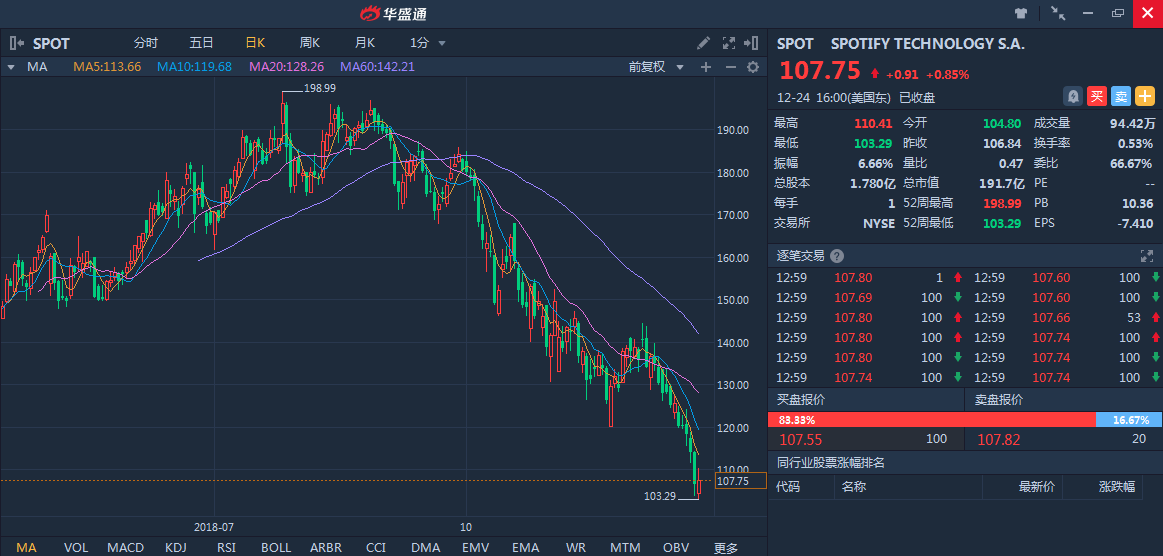
Task: Click the 52周最高 value 198.99
Action: pos(1001,202)
